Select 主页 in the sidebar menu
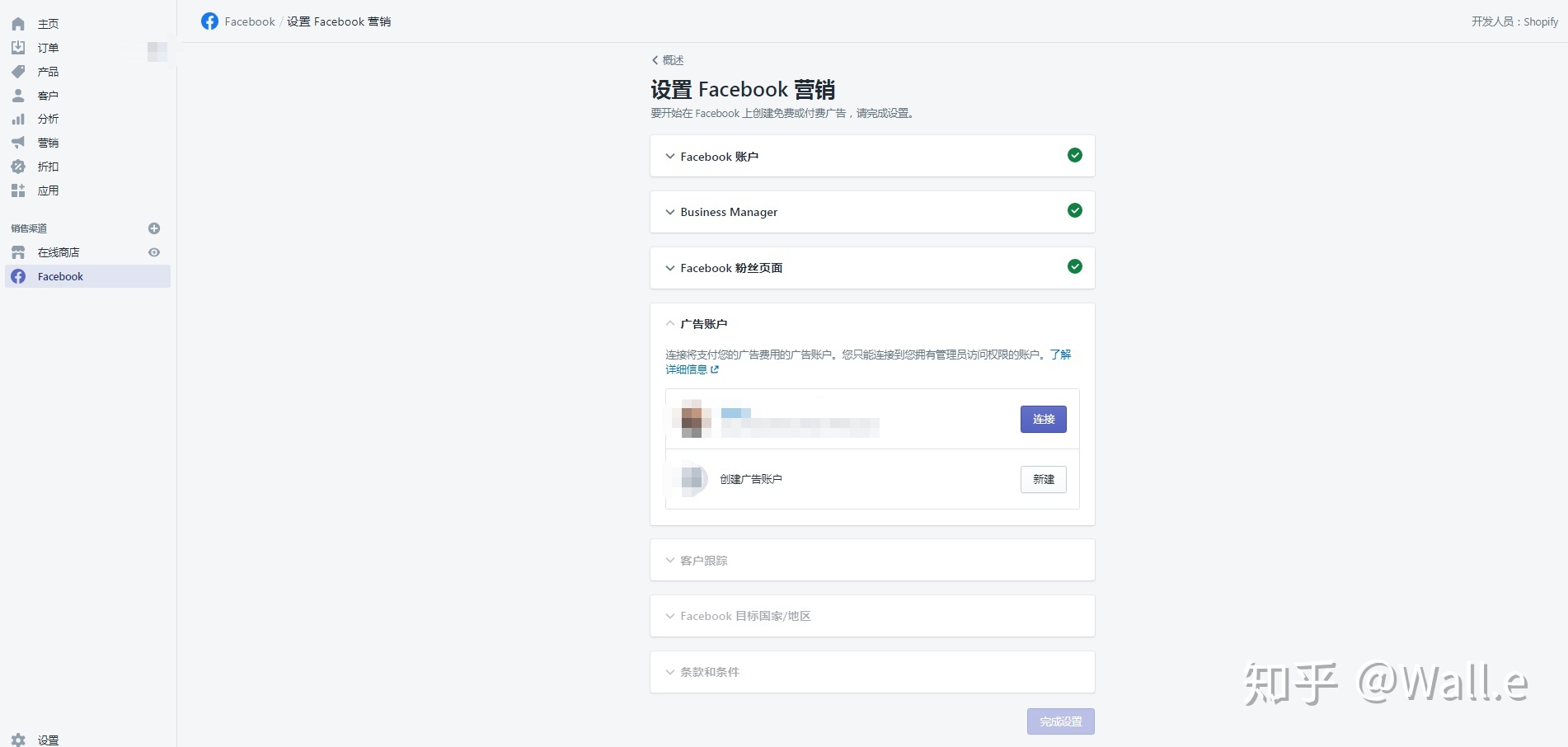This screenshot has height=747, width=1568. pos(48,24)
